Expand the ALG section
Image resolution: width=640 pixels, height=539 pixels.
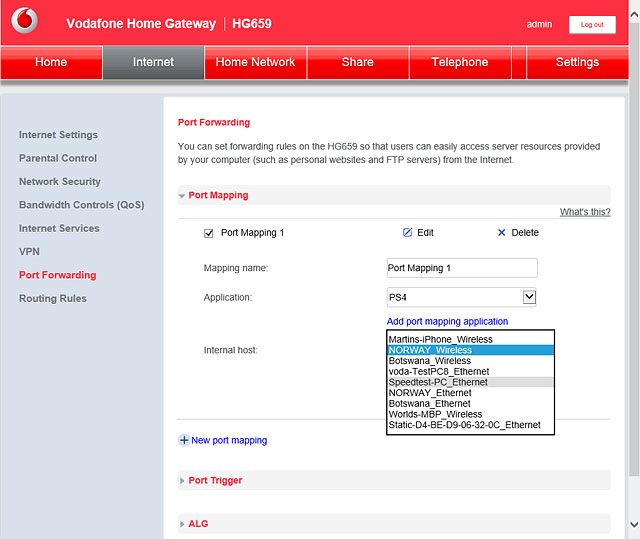[x=182, y=524]
